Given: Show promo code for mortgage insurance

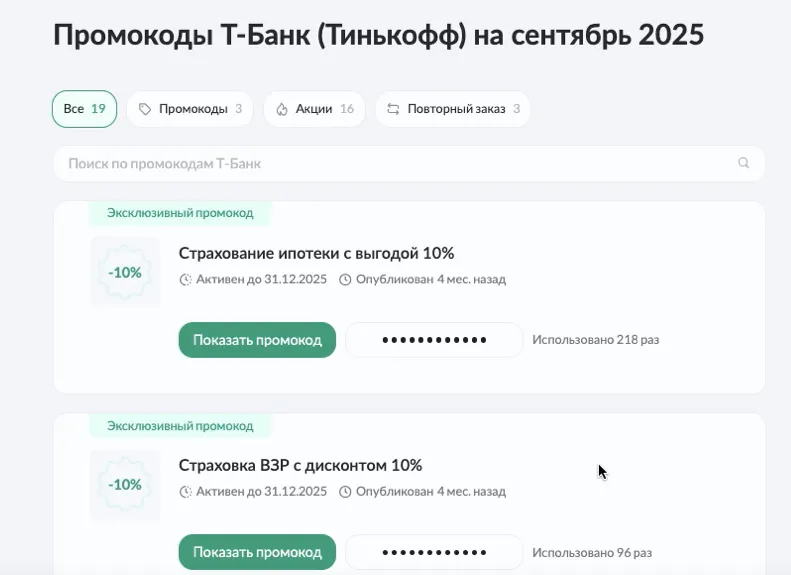Looking at the screenshot, I should point(257,340).
